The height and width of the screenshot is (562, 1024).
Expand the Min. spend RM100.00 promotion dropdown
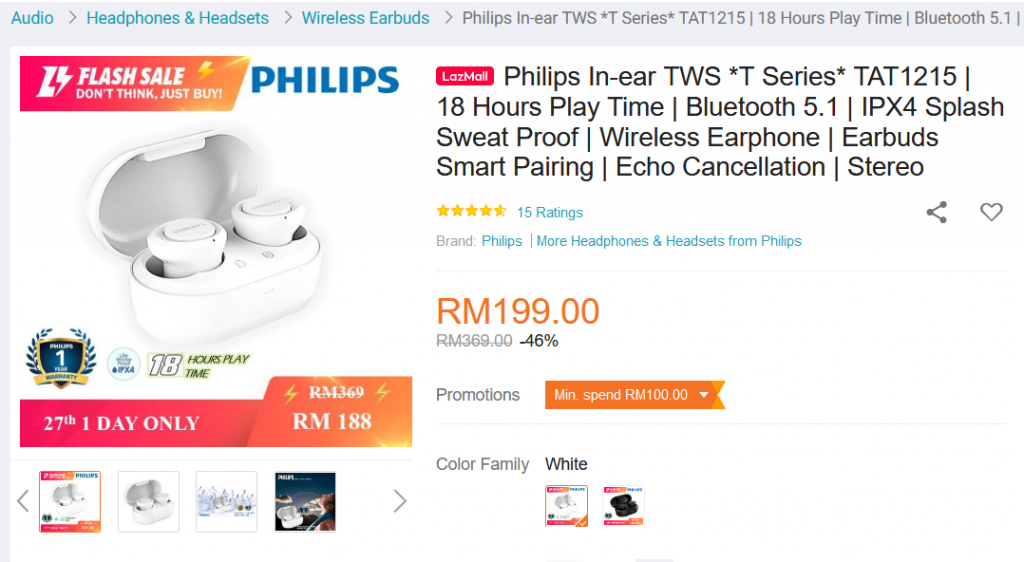(x=634, y=395)
